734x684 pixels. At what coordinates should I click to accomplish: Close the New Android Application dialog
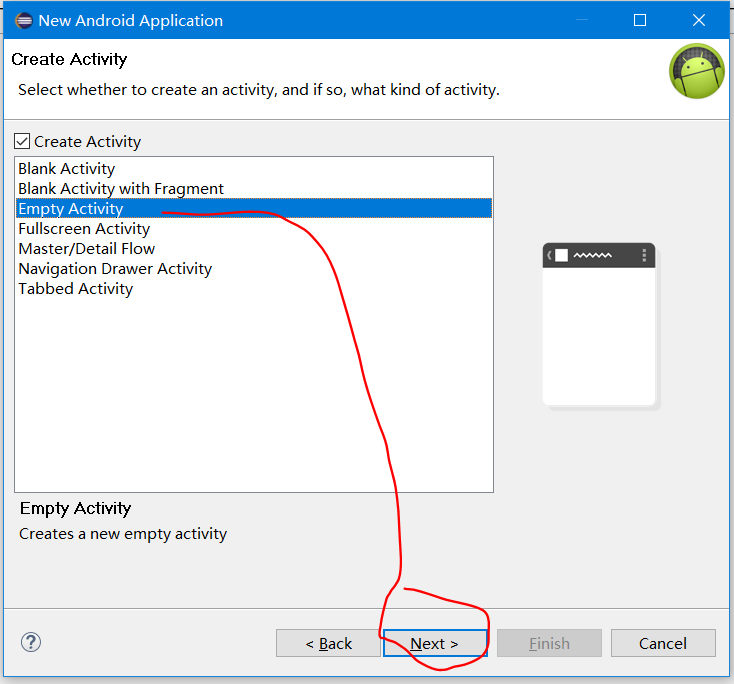click(699, 20)
